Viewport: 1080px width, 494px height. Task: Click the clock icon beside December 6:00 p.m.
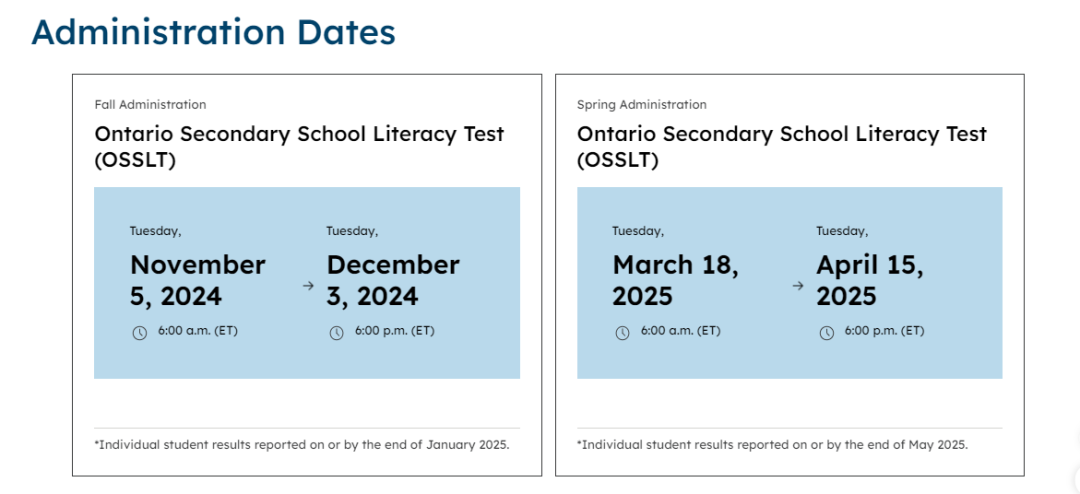[x=336, y=332]
